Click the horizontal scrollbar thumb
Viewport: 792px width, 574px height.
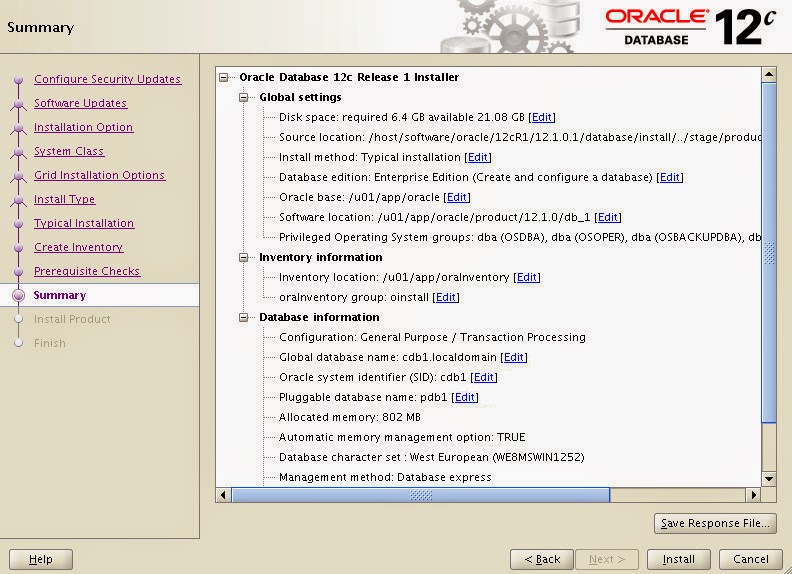coord(420,495)
